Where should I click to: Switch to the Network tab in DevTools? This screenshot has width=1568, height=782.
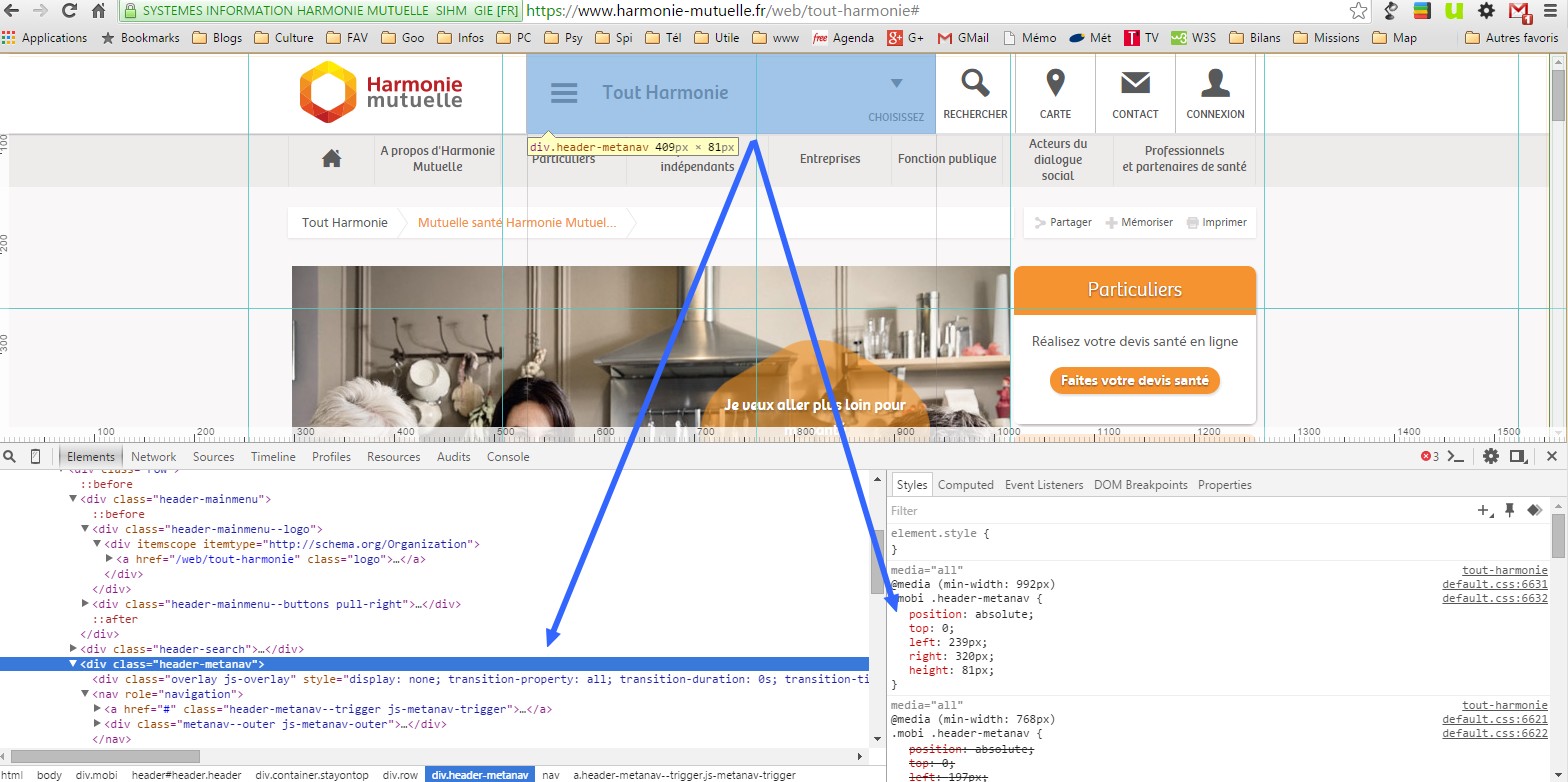tap(153, 457)
